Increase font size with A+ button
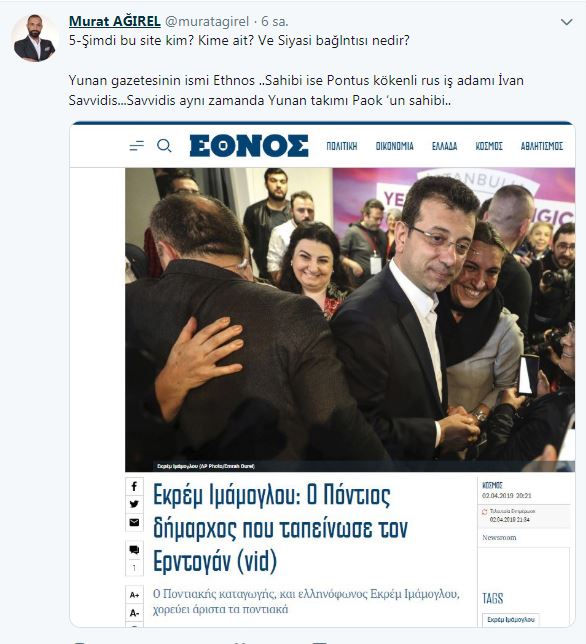Viewport: 586px width, 644px height. coord(134,595)
